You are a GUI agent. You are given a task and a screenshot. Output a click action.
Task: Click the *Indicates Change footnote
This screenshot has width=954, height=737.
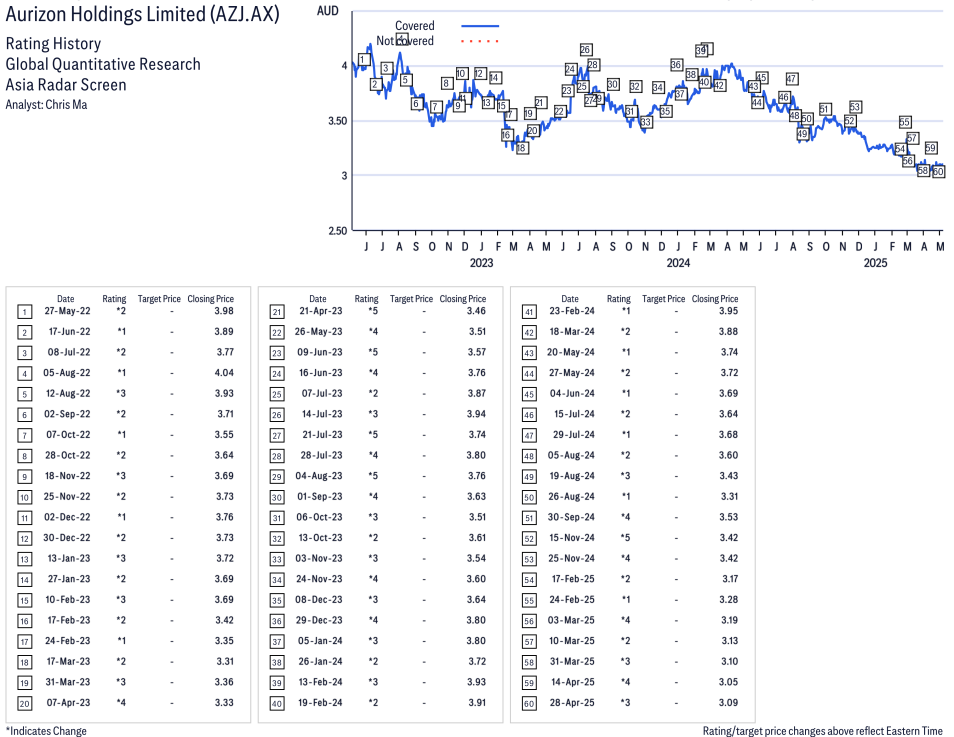pos(46,731)
